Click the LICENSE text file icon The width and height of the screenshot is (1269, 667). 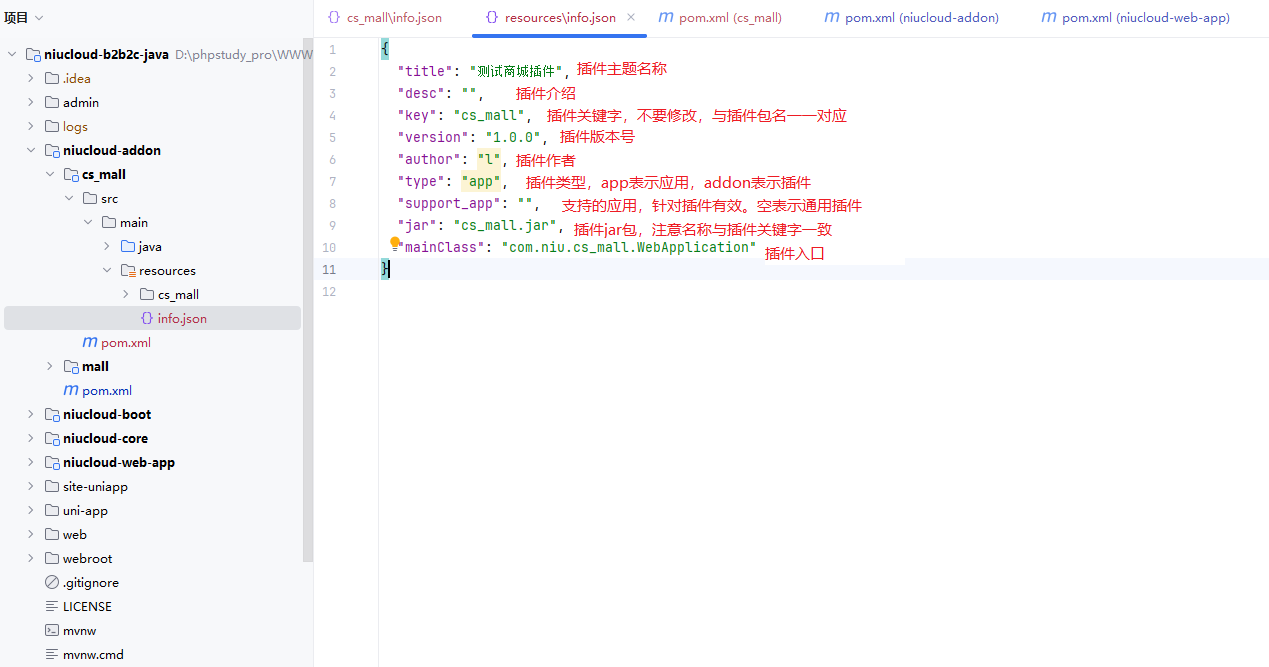pos(52,607)
